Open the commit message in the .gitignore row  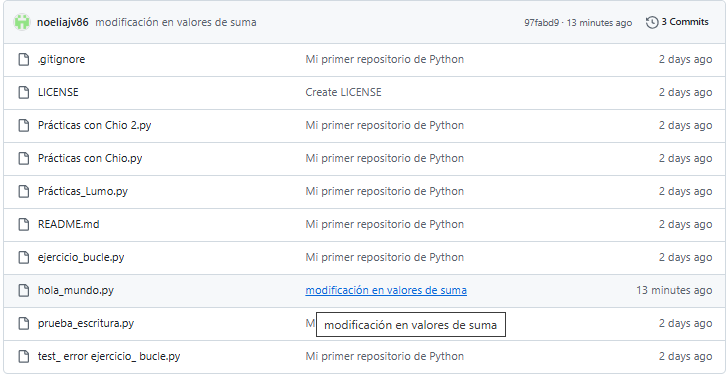click(x=384, y=60)
